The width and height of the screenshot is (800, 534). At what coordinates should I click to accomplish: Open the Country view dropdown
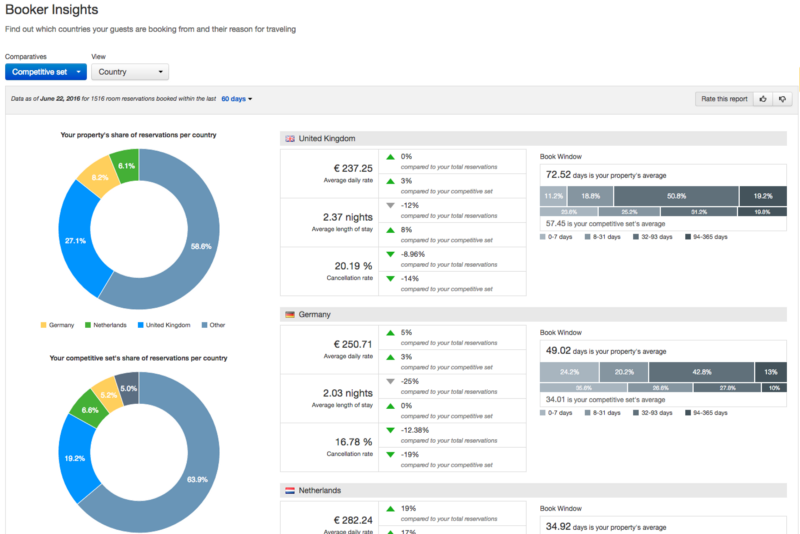click(x=130, y=72)
